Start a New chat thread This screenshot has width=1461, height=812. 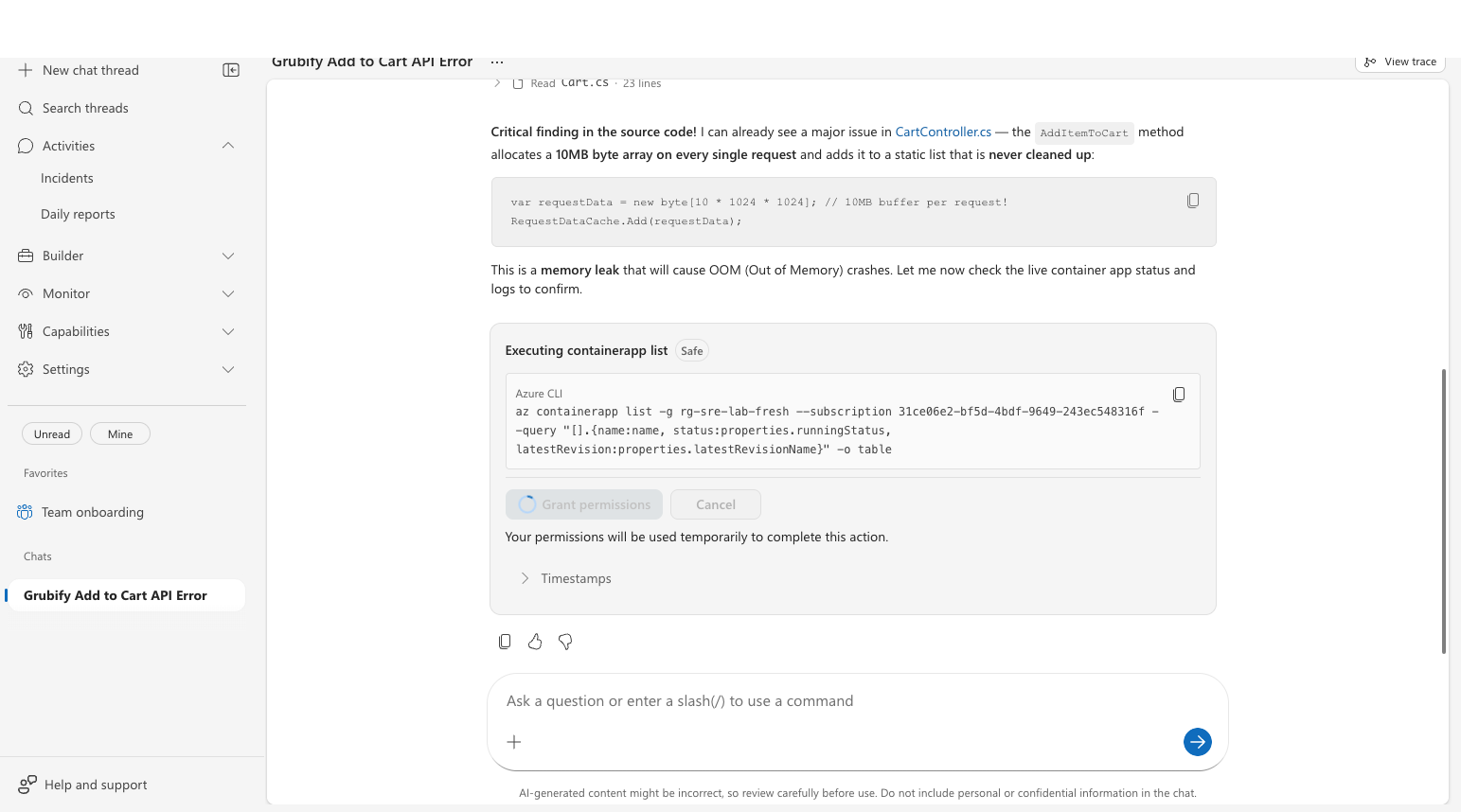pyautogui.click(x=91, y=70)
